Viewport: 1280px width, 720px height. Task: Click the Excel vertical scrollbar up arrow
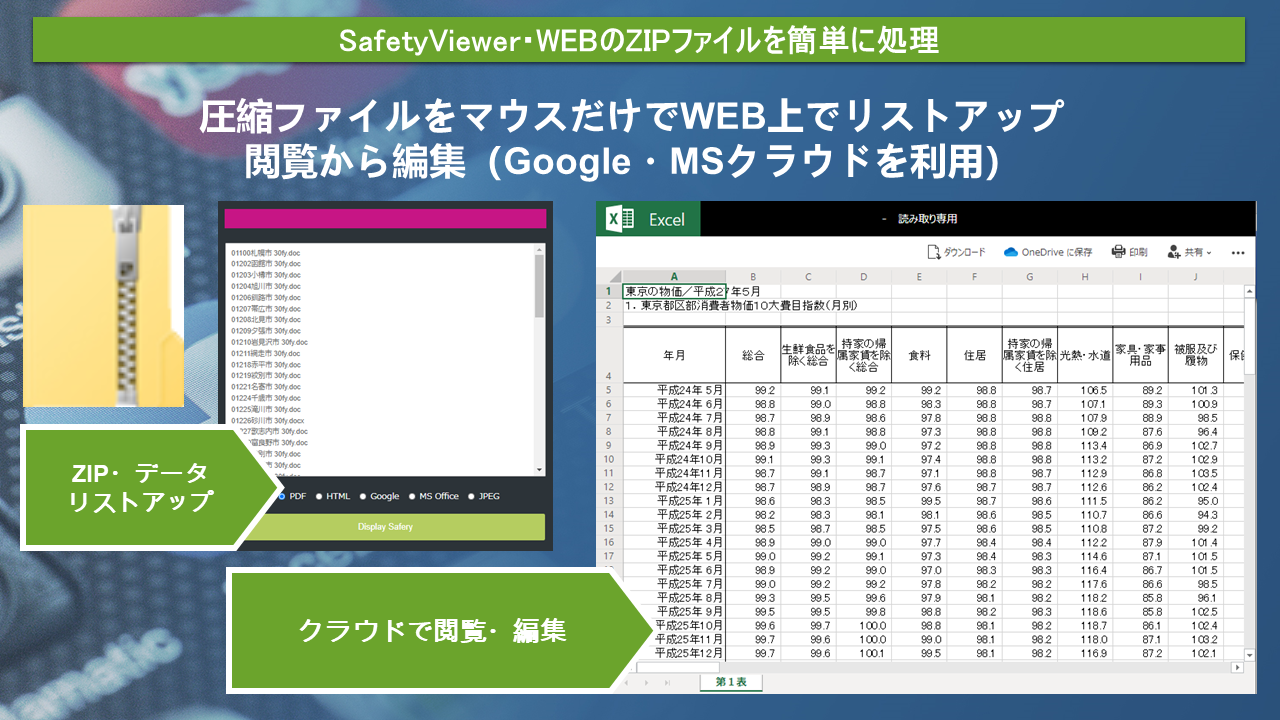click(1249, 292)
